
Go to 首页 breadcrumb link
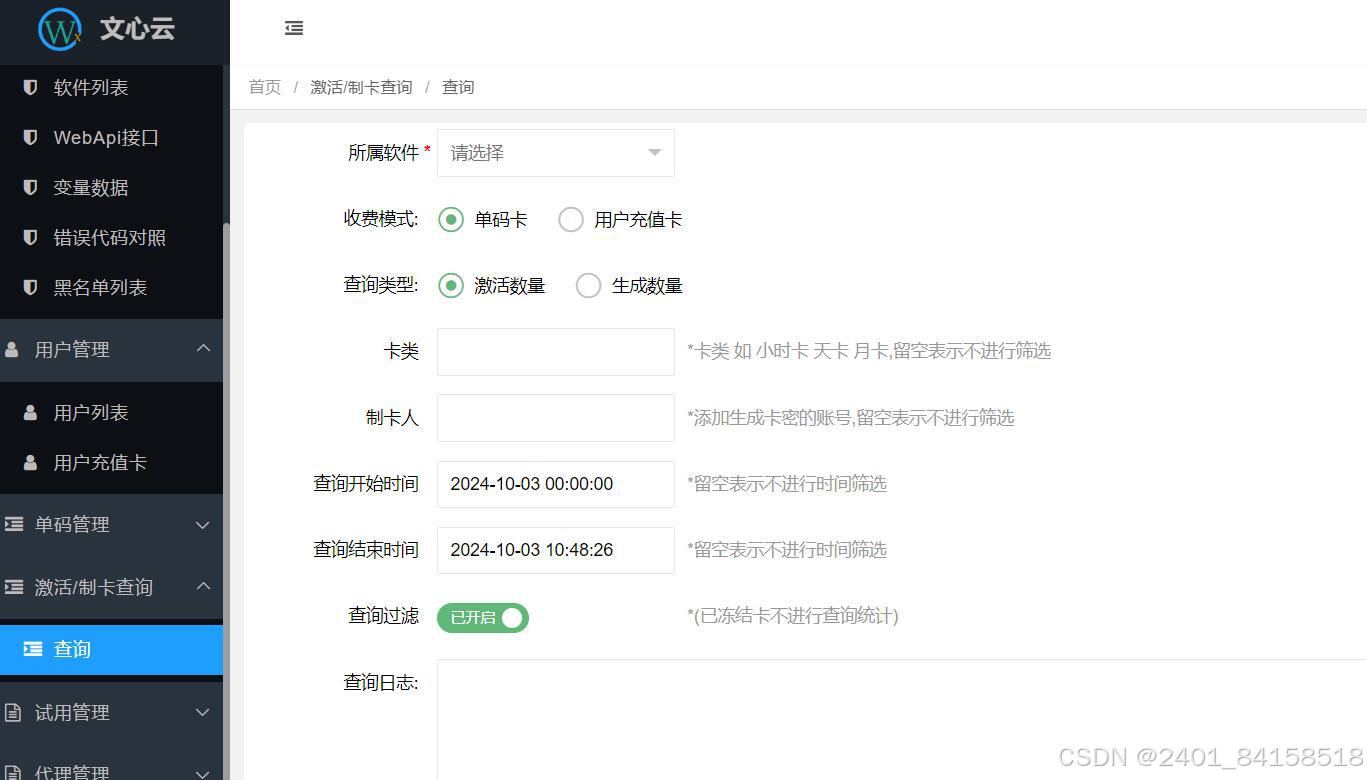point(265,87)
